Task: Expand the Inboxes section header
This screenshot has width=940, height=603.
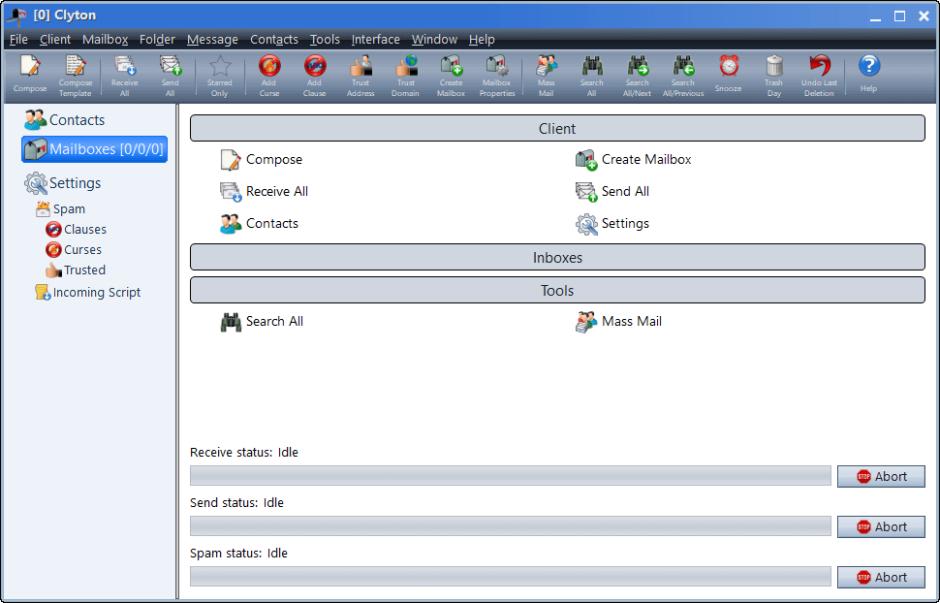Action: (557, 257)
